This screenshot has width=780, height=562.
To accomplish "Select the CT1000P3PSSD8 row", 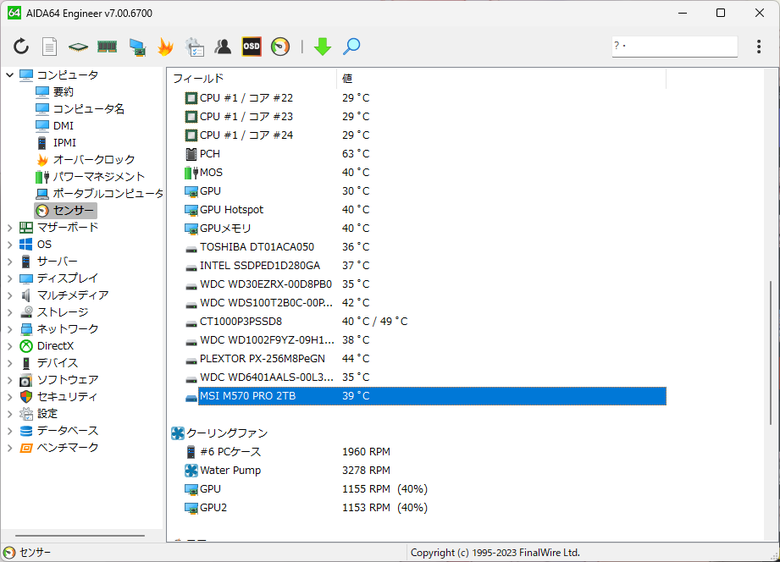I will (425, 322).
